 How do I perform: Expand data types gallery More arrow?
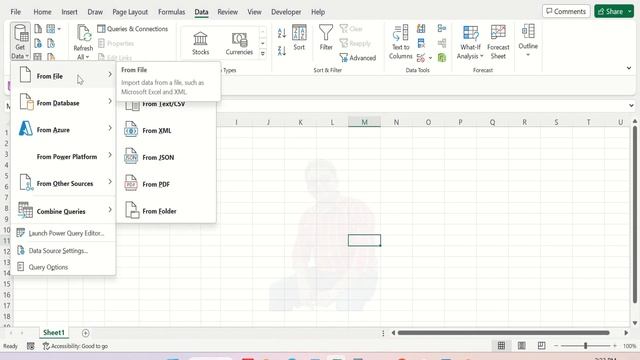262,53
